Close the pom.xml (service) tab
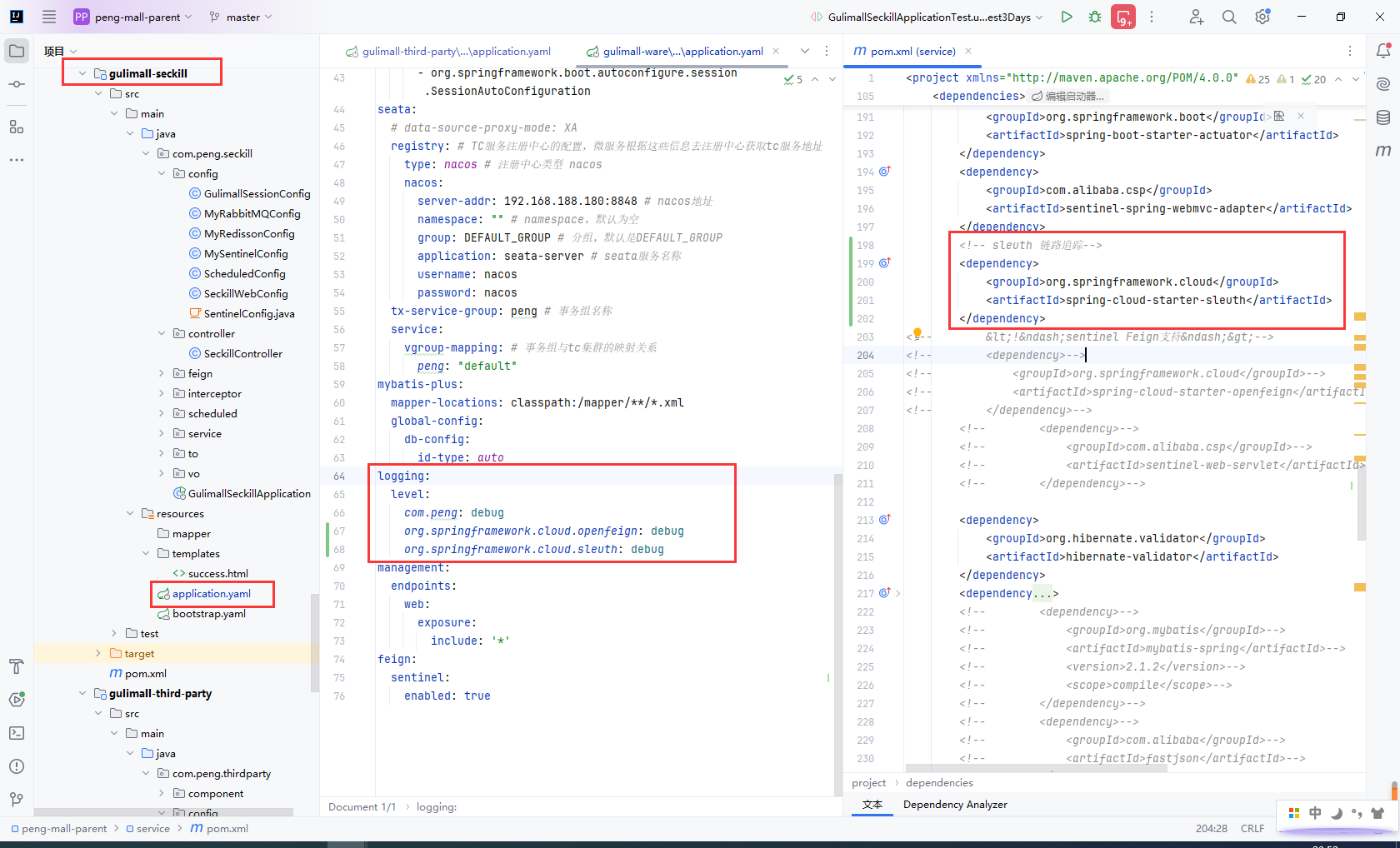1400x848 pixels. click(x=968, y=51)
